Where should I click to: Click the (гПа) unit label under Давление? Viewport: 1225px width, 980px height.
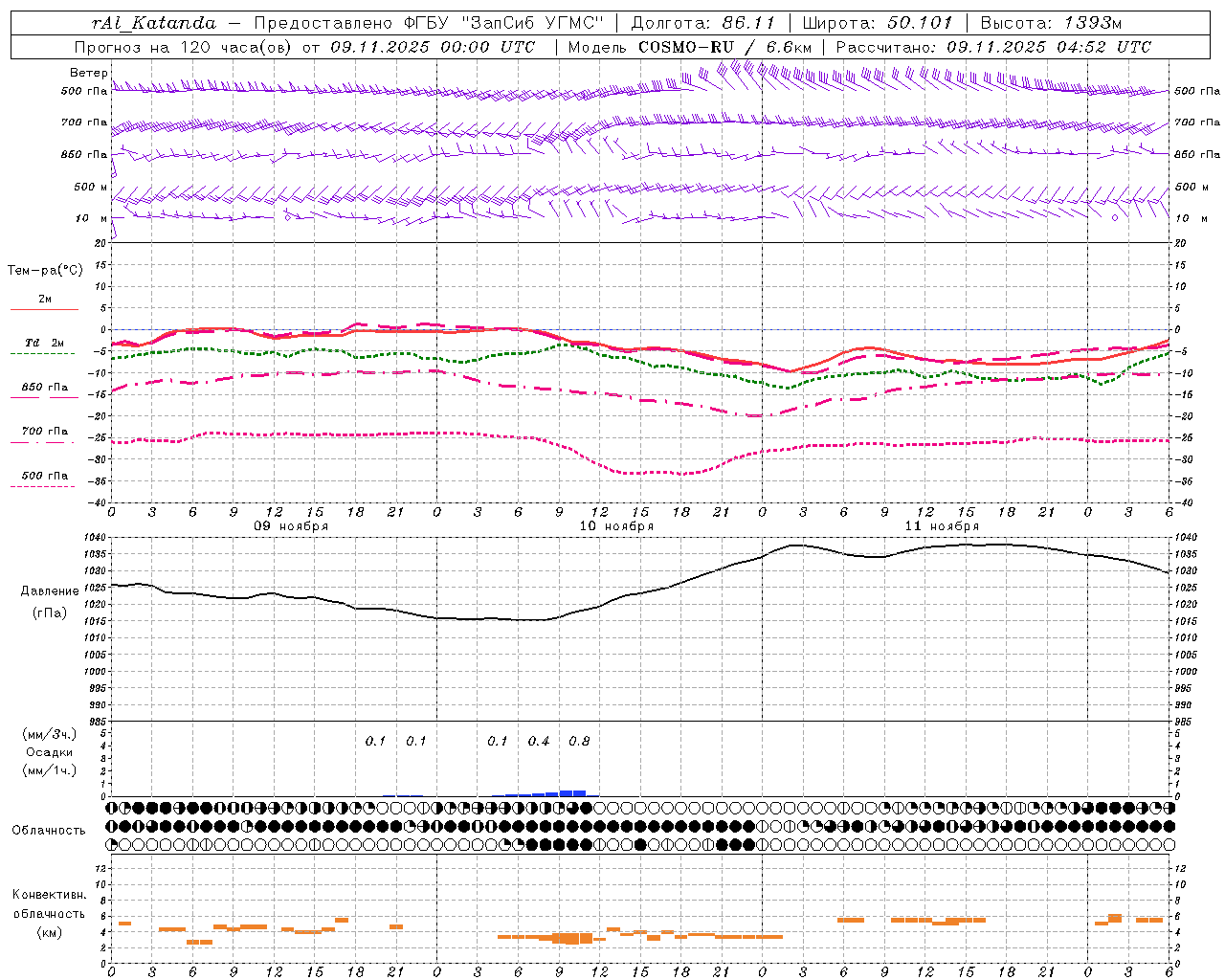48,613
